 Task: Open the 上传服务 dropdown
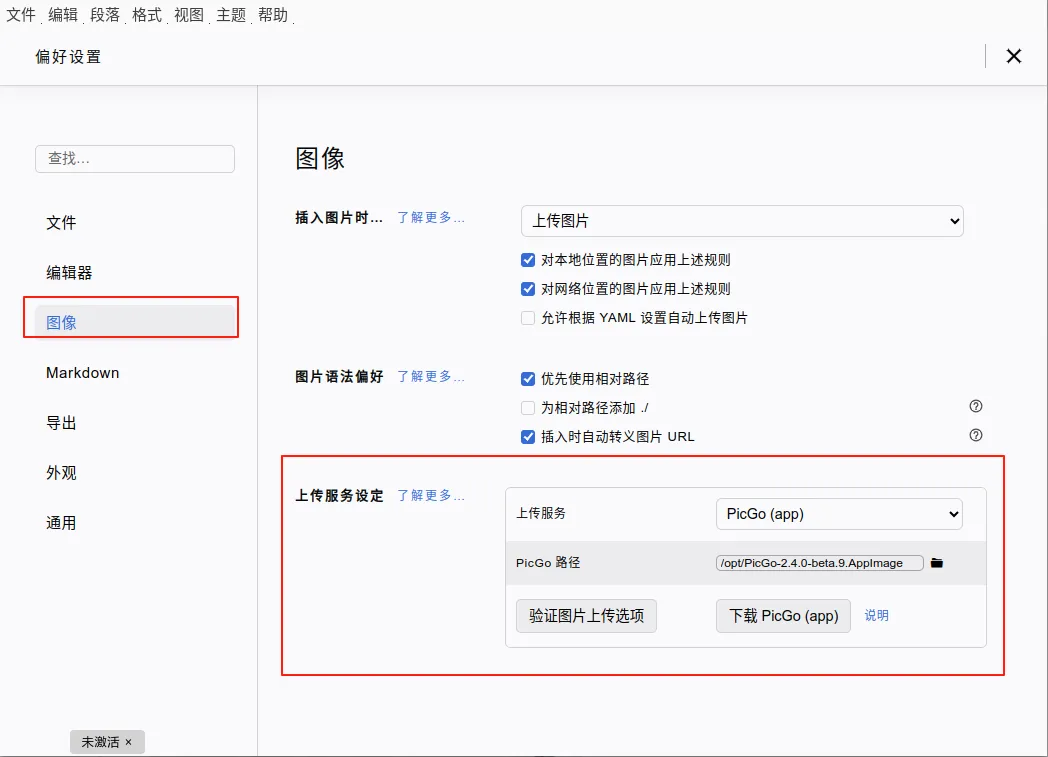pos(838,513)
